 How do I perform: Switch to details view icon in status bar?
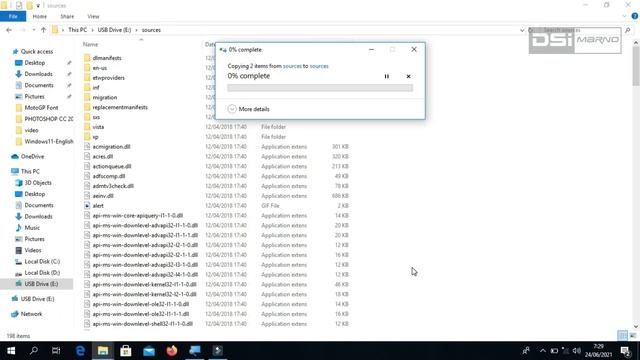pos(622,336)
